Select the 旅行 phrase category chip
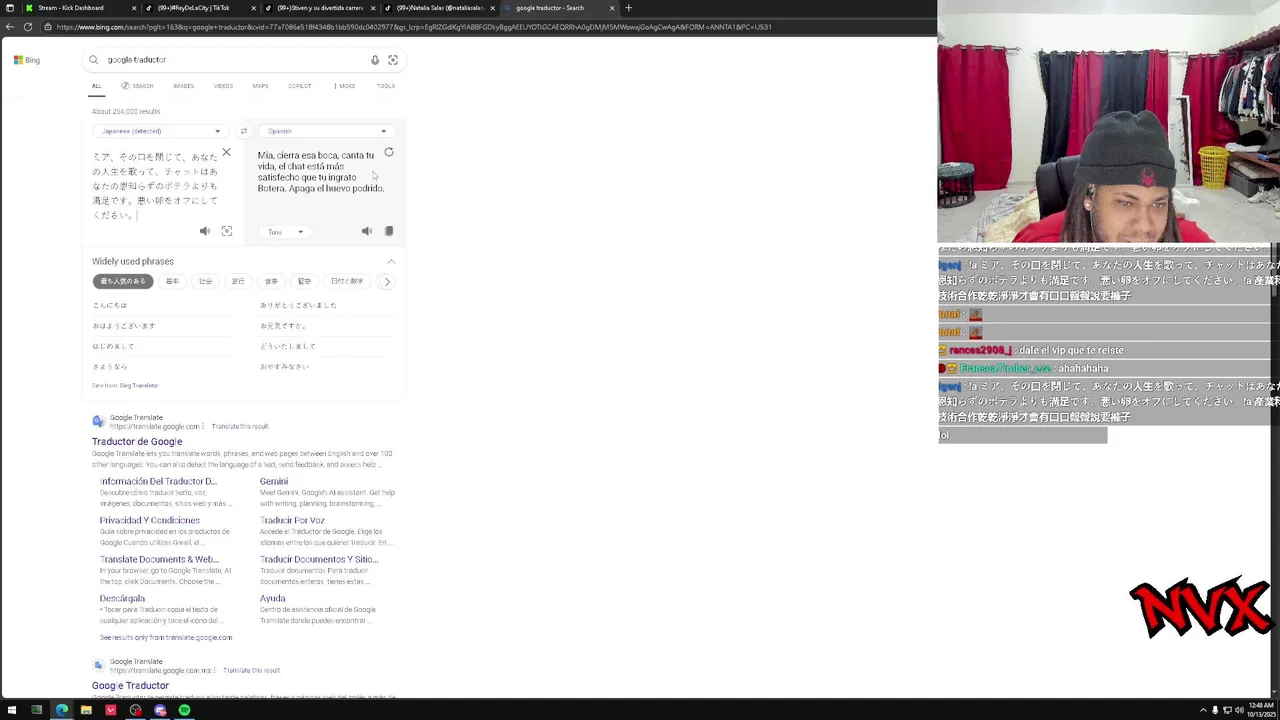The image size is (1280, 720). point(238,281)
